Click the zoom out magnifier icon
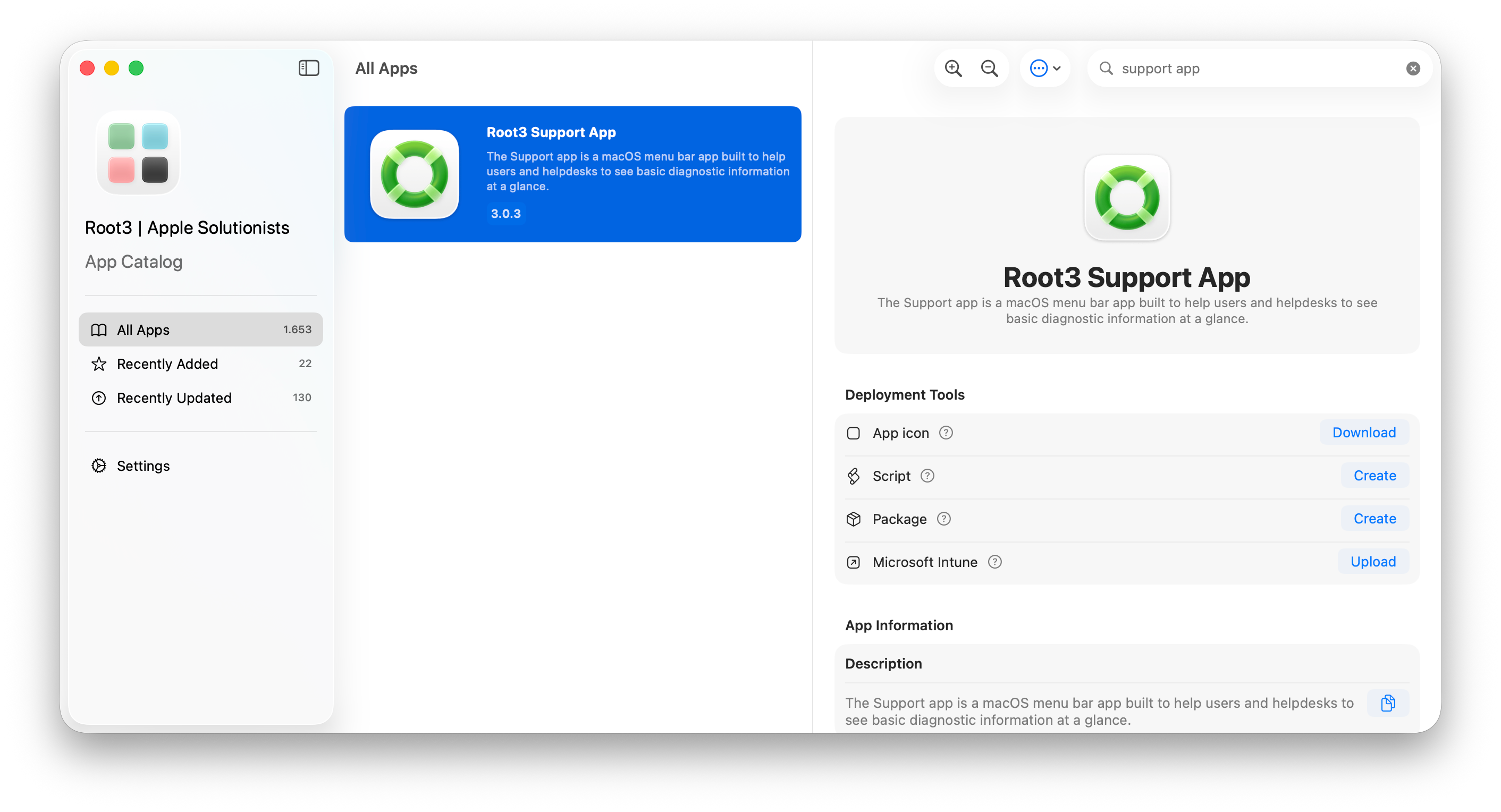 pos(989,68)
